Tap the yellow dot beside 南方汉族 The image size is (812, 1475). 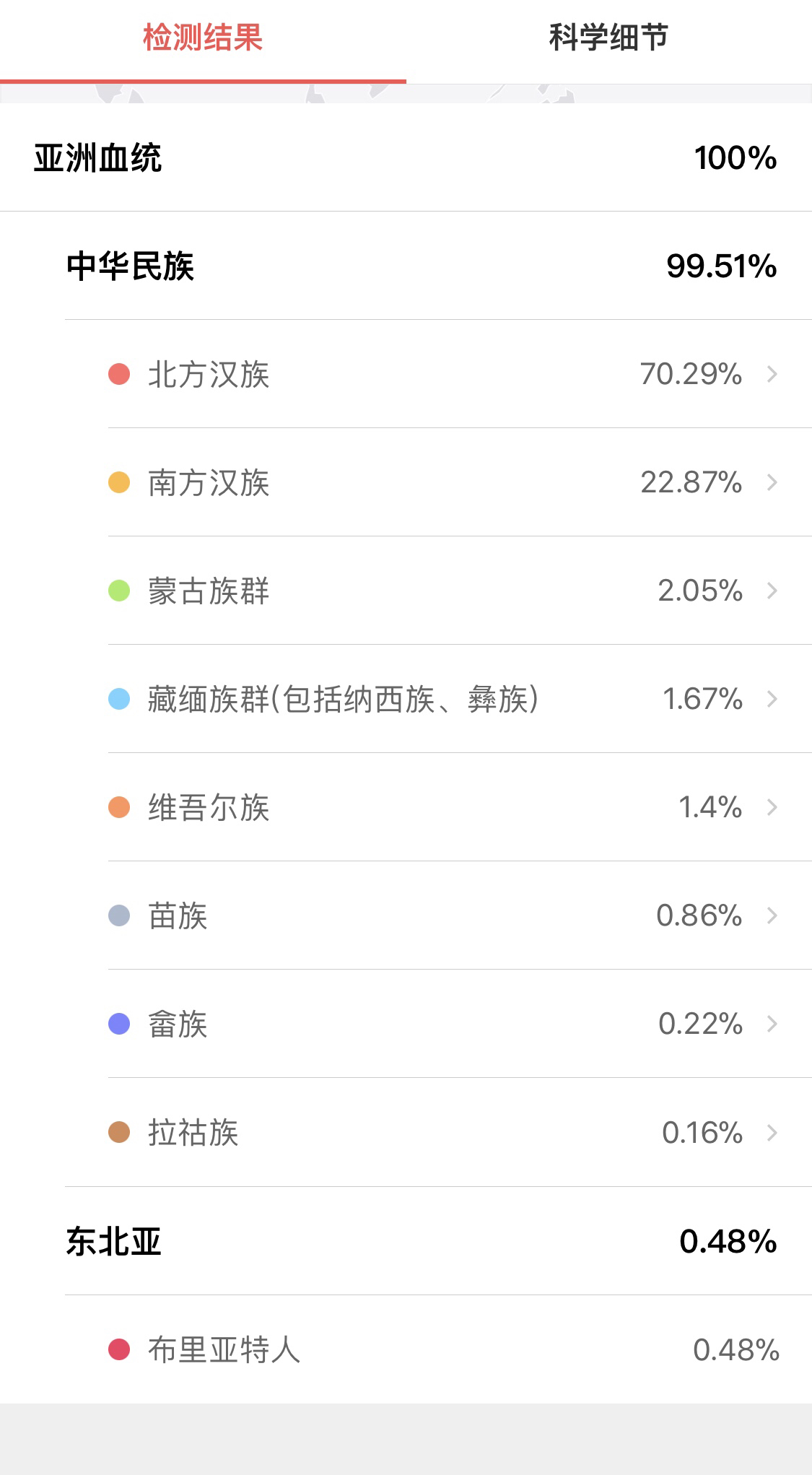[x=119, y=482]
